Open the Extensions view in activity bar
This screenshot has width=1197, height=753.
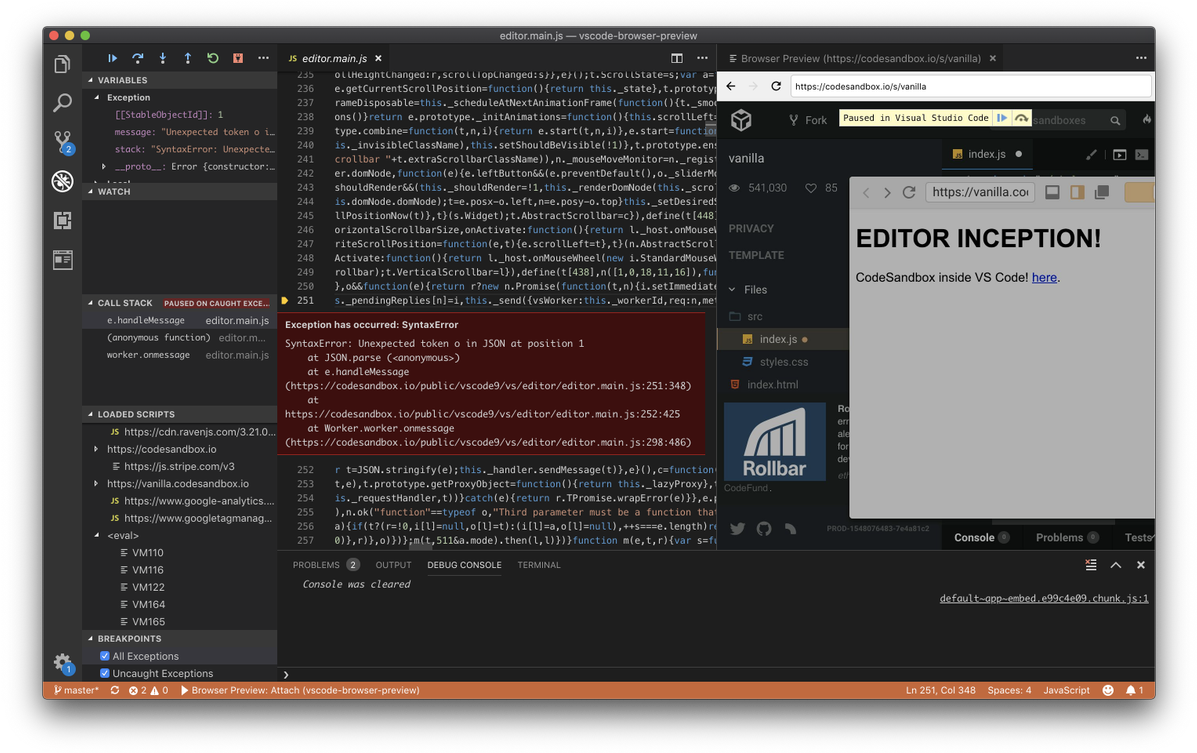63,221
